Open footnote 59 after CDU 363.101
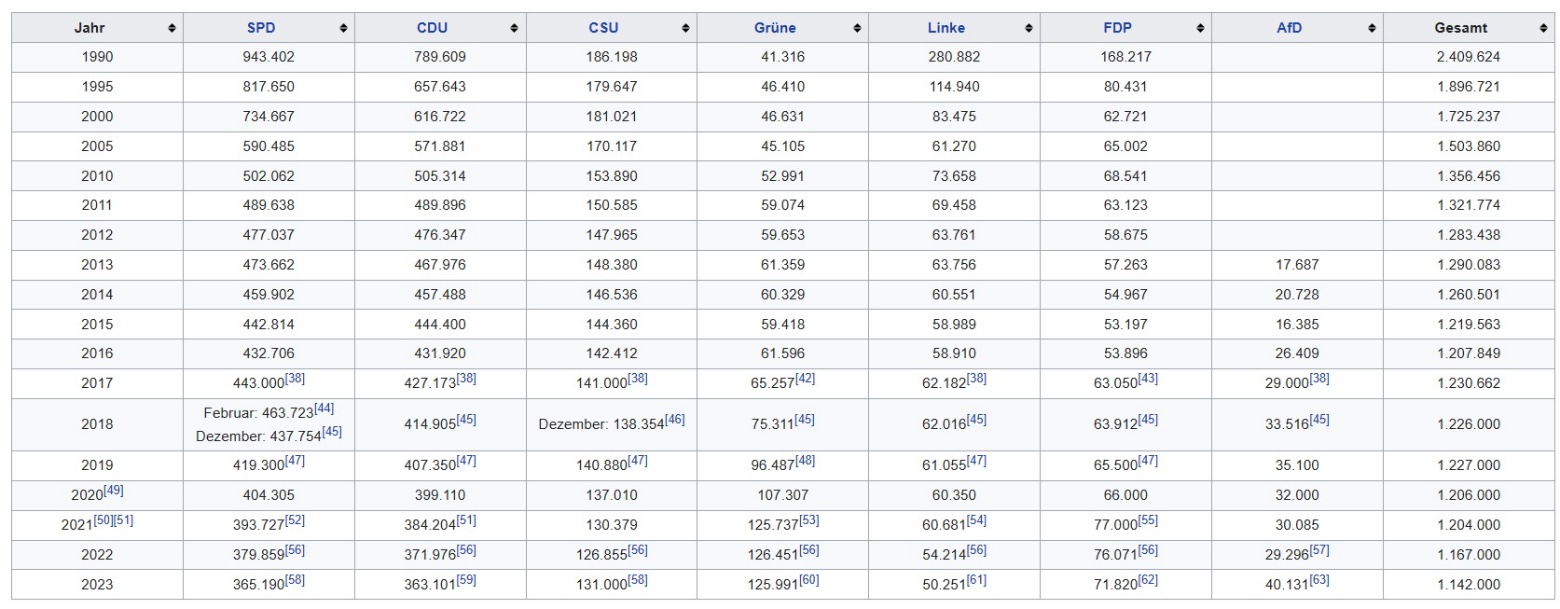1560x609 pixels. [465, 581]
